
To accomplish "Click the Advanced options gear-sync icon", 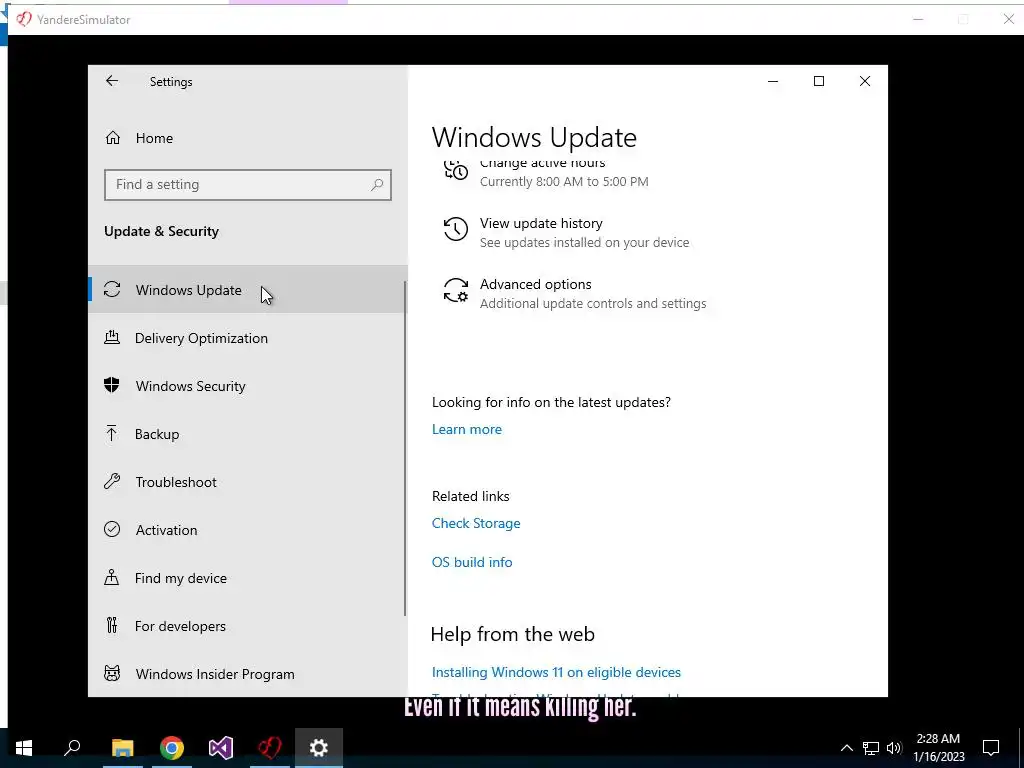I will (456, 290).
